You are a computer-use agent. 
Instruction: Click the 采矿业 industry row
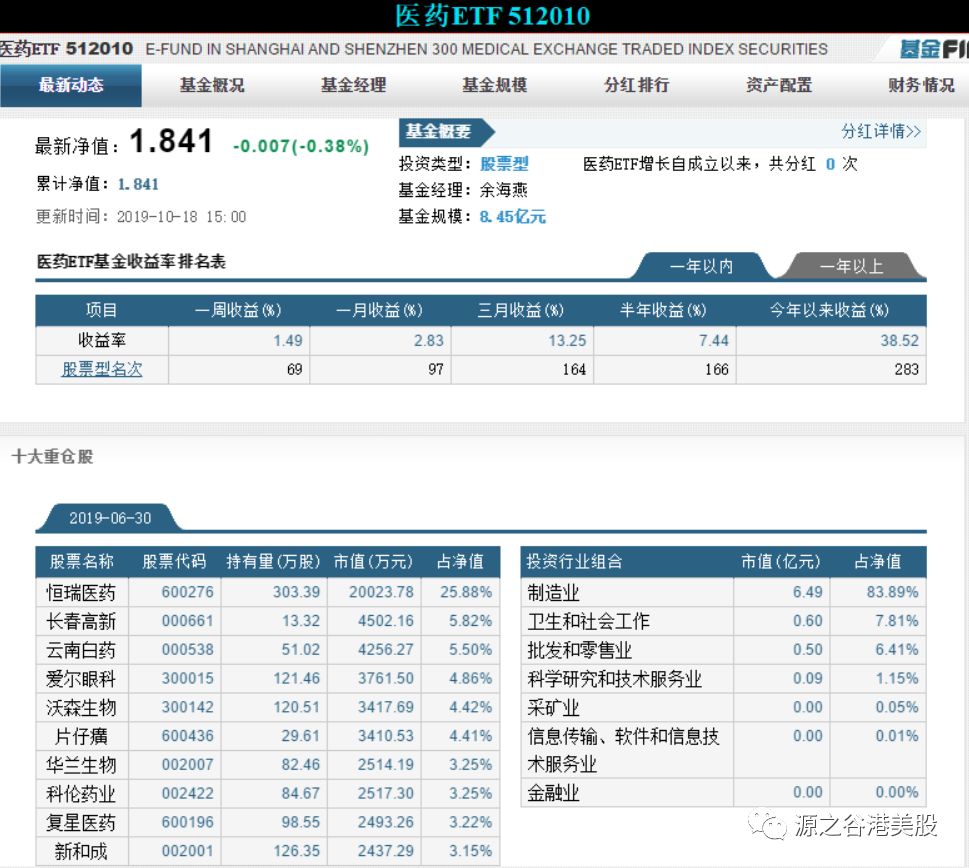tap(724, 707)
